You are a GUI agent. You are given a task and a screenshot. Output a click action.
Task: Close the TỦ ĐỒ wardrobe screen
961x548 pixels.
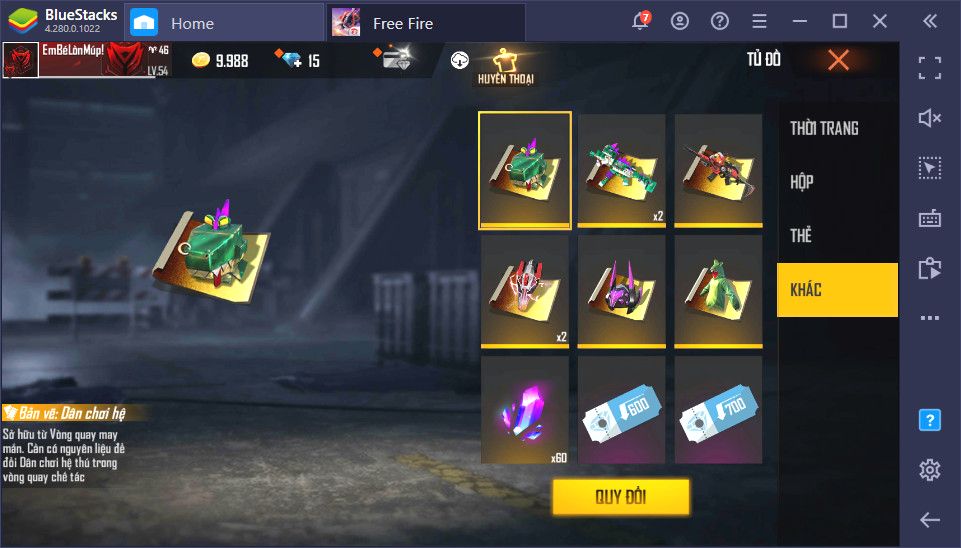(838, 60)
